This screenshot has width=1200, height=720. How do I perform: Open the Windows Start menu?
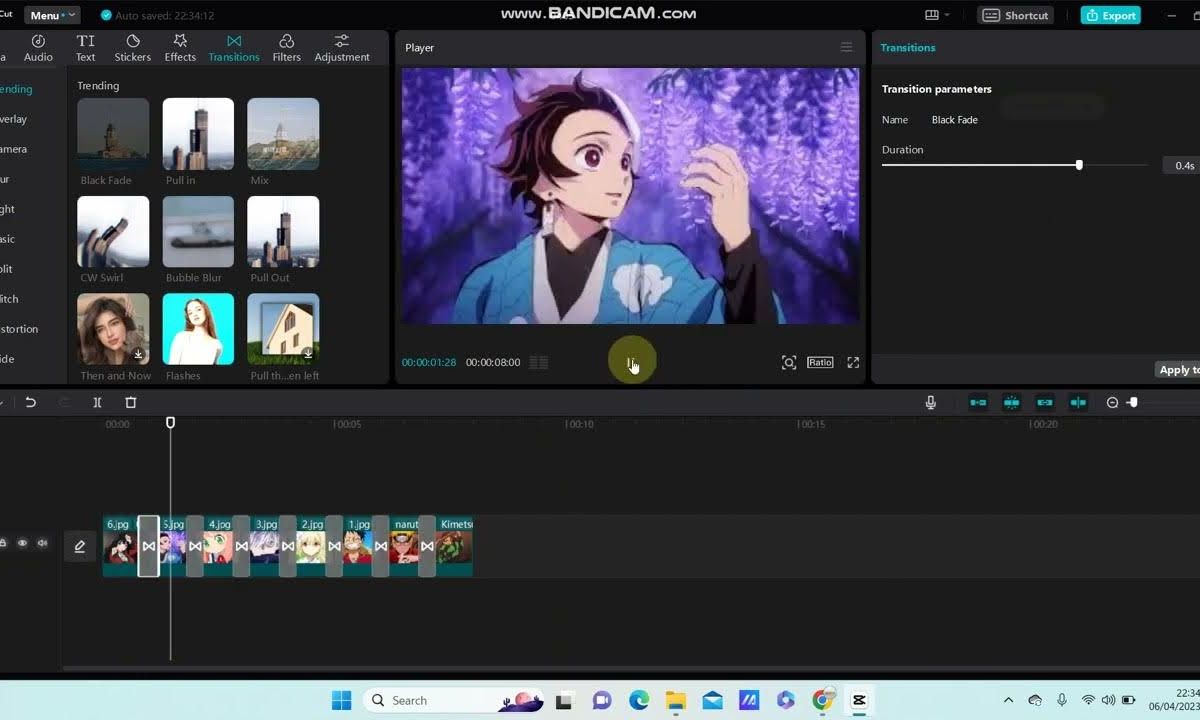341,700
